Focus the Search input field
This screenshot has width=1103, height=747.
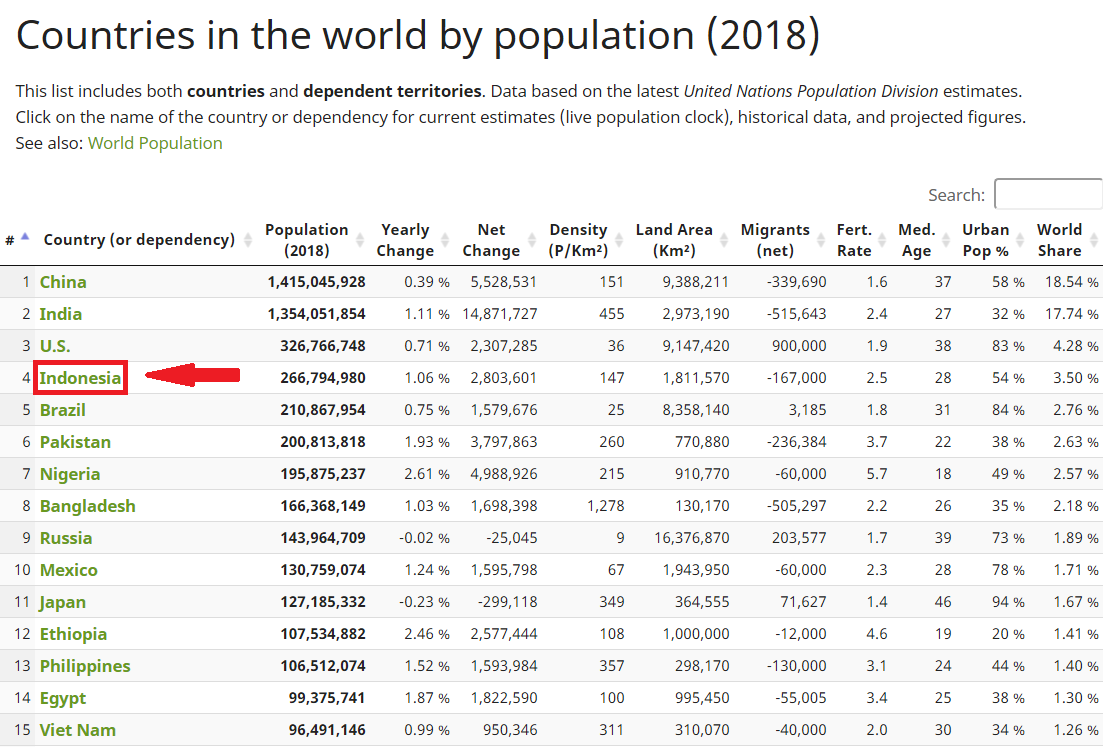pyautogui.click(x=1048, y=194)
